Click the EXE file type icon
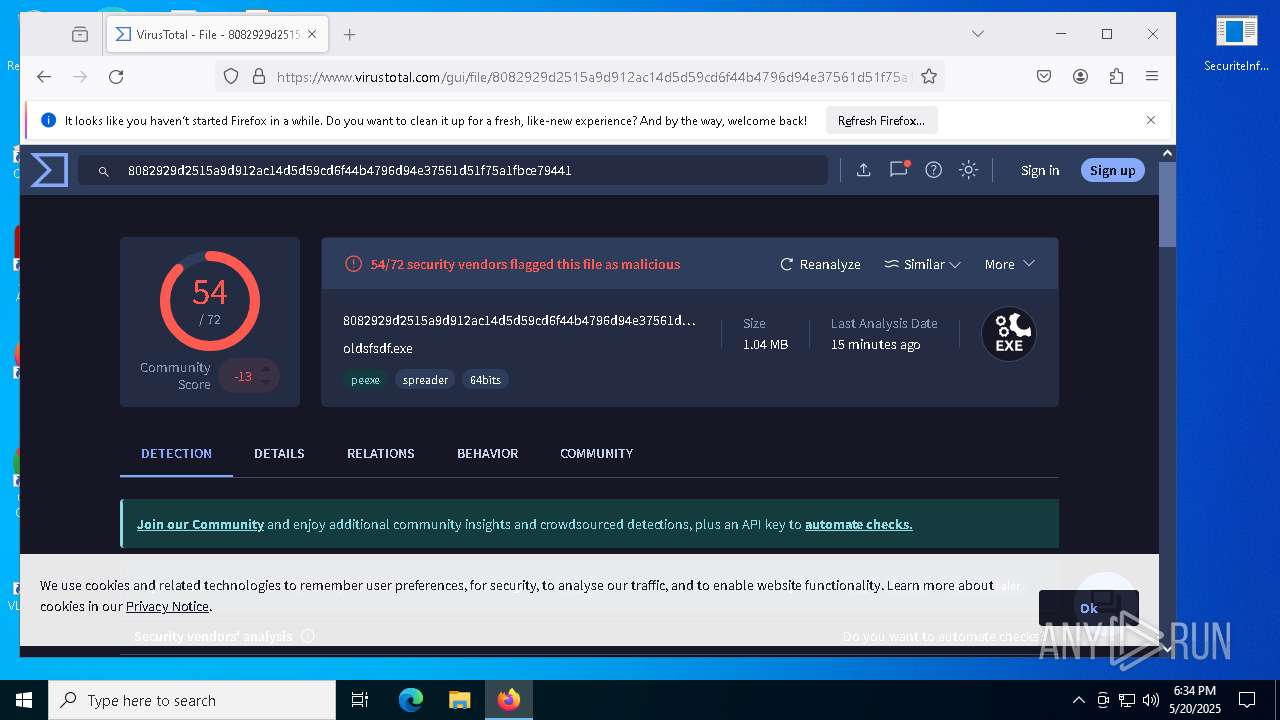 (1008, 334)
